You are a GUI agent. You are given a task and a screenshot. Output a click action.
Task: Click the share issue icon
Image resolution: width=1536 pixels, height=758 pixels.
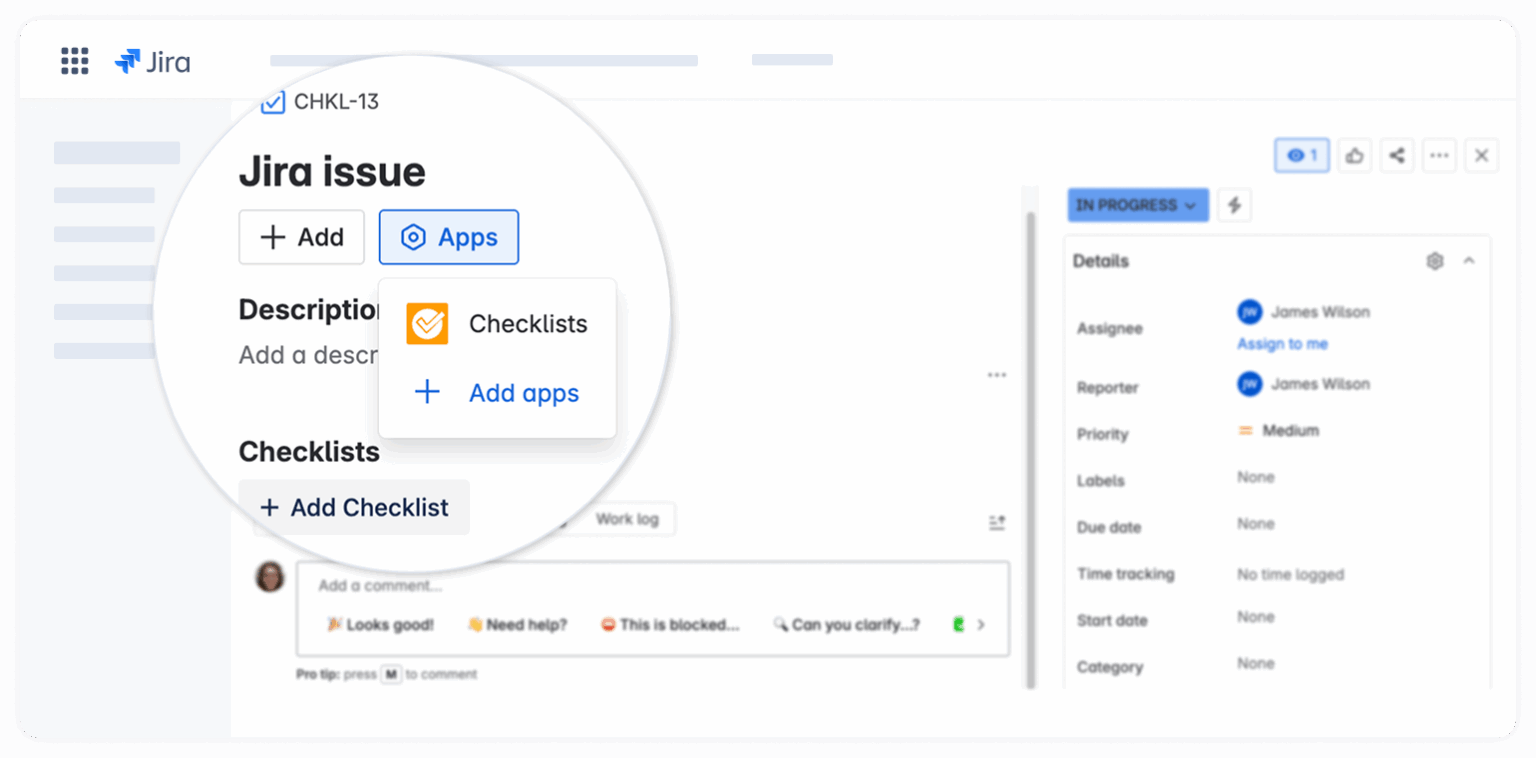point(1397,155)
